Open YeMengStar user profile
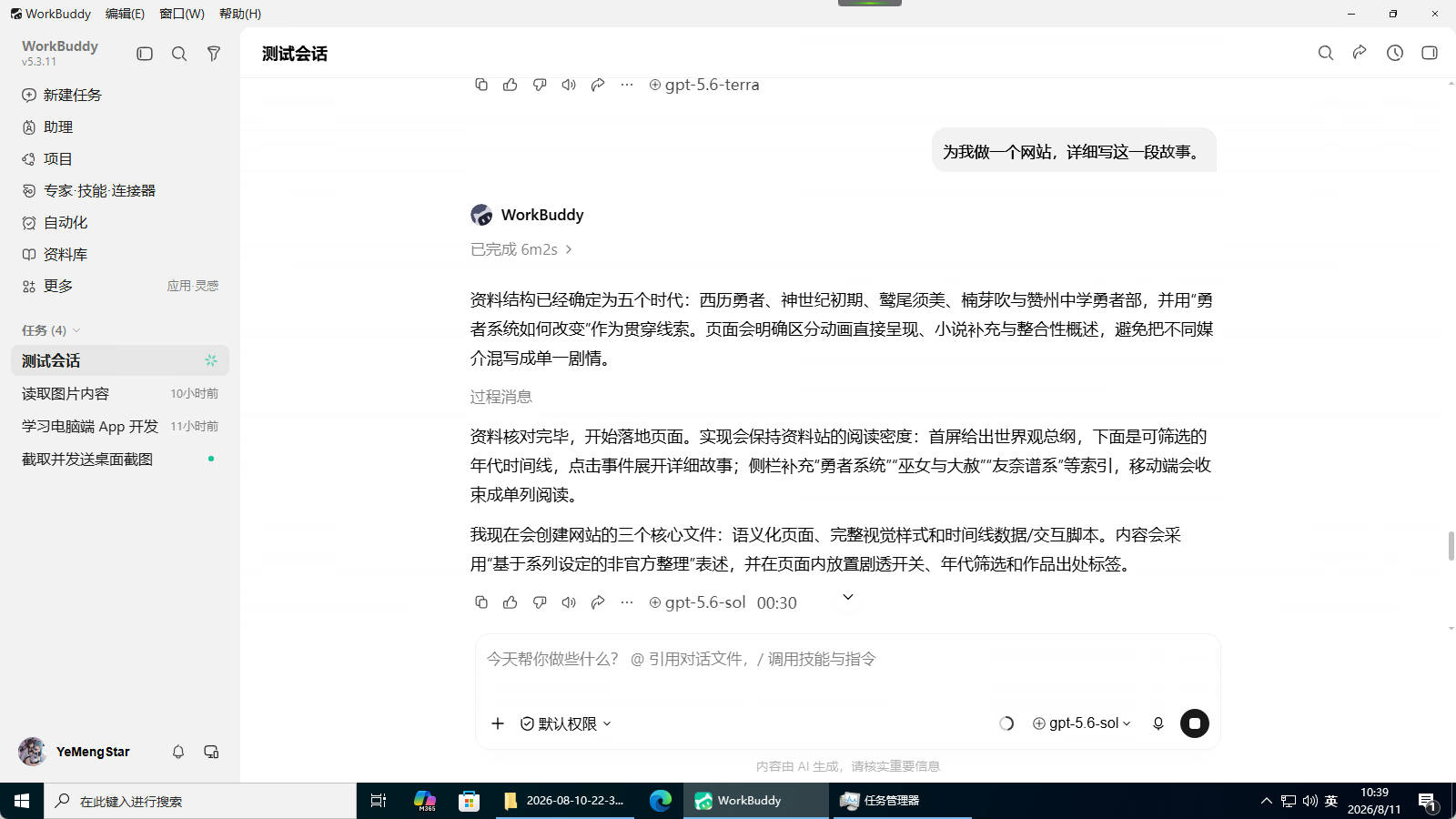The height and width of the screenshot is (819, 1456). 75,752
